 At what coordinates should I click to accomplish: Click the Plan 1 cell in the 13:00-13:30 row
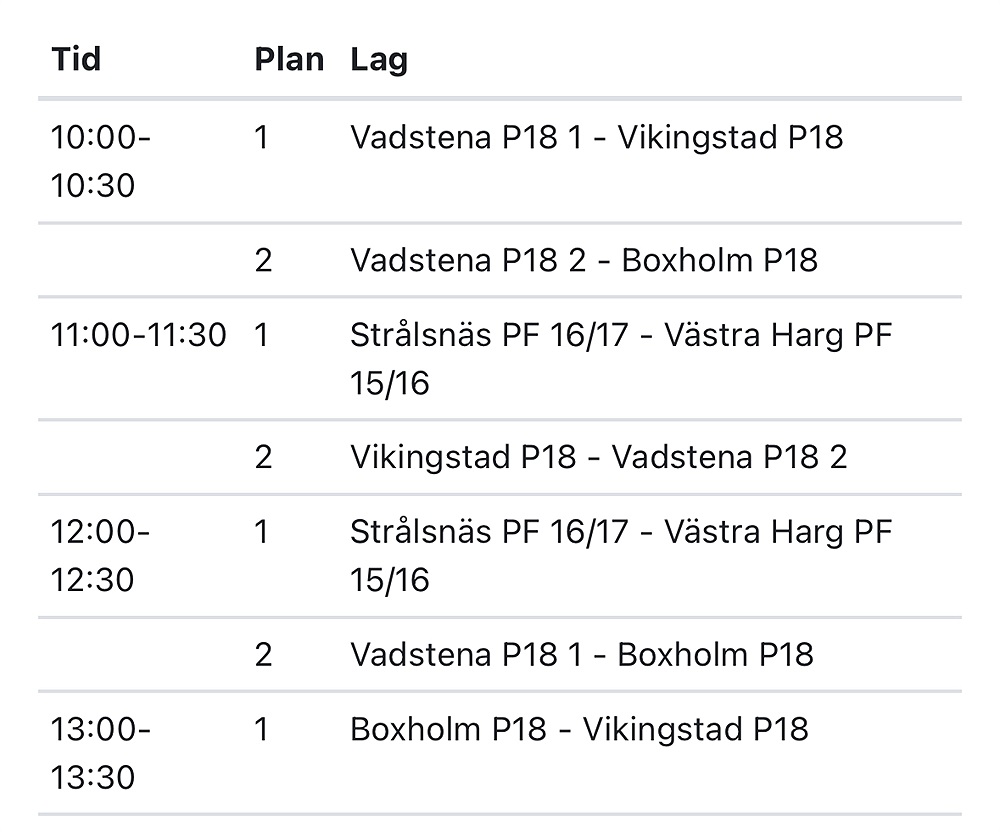pos(262,729)
